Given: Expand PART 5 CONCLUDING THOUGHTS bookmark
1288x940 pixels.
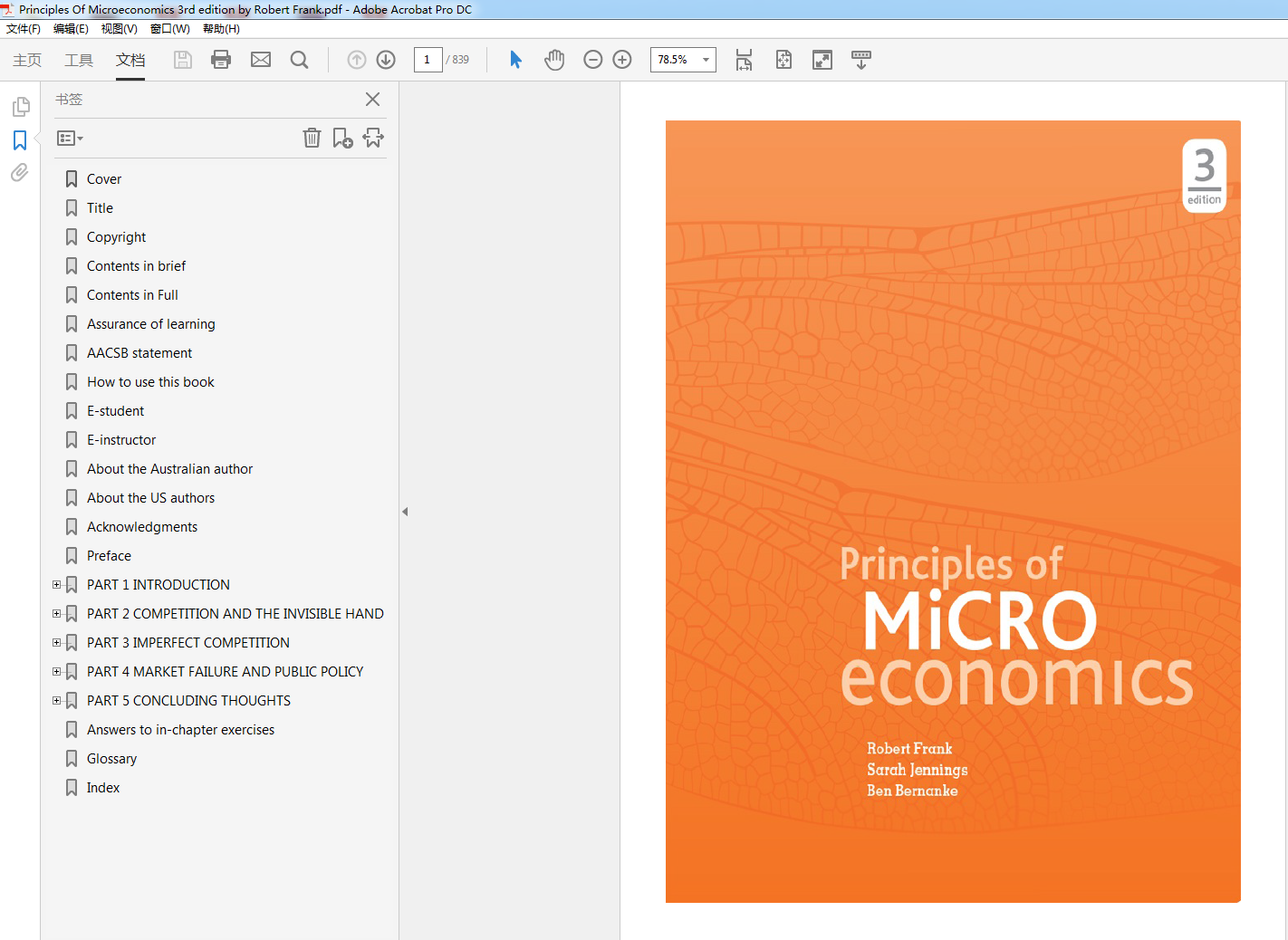Looking at the screenshot, I should tap(57, 701).
